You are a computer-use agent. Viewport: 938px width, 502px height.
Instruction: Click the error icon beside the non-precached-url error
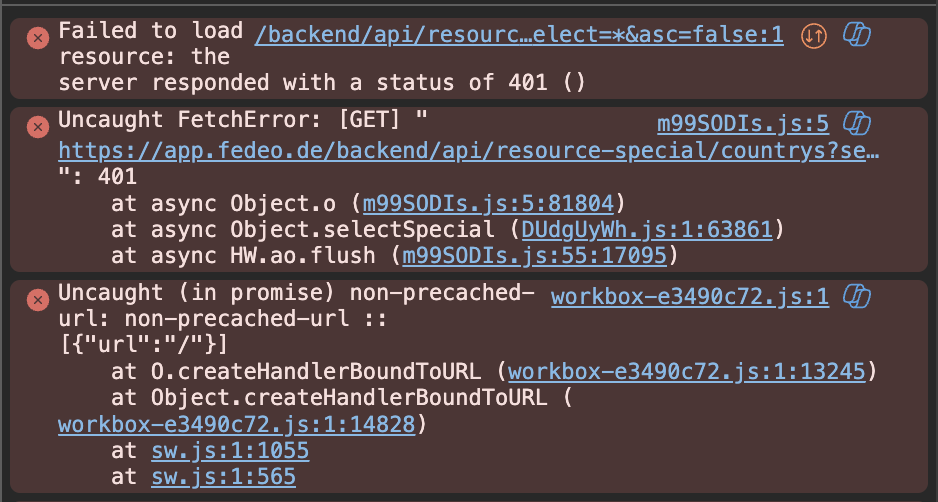point(37,300)
